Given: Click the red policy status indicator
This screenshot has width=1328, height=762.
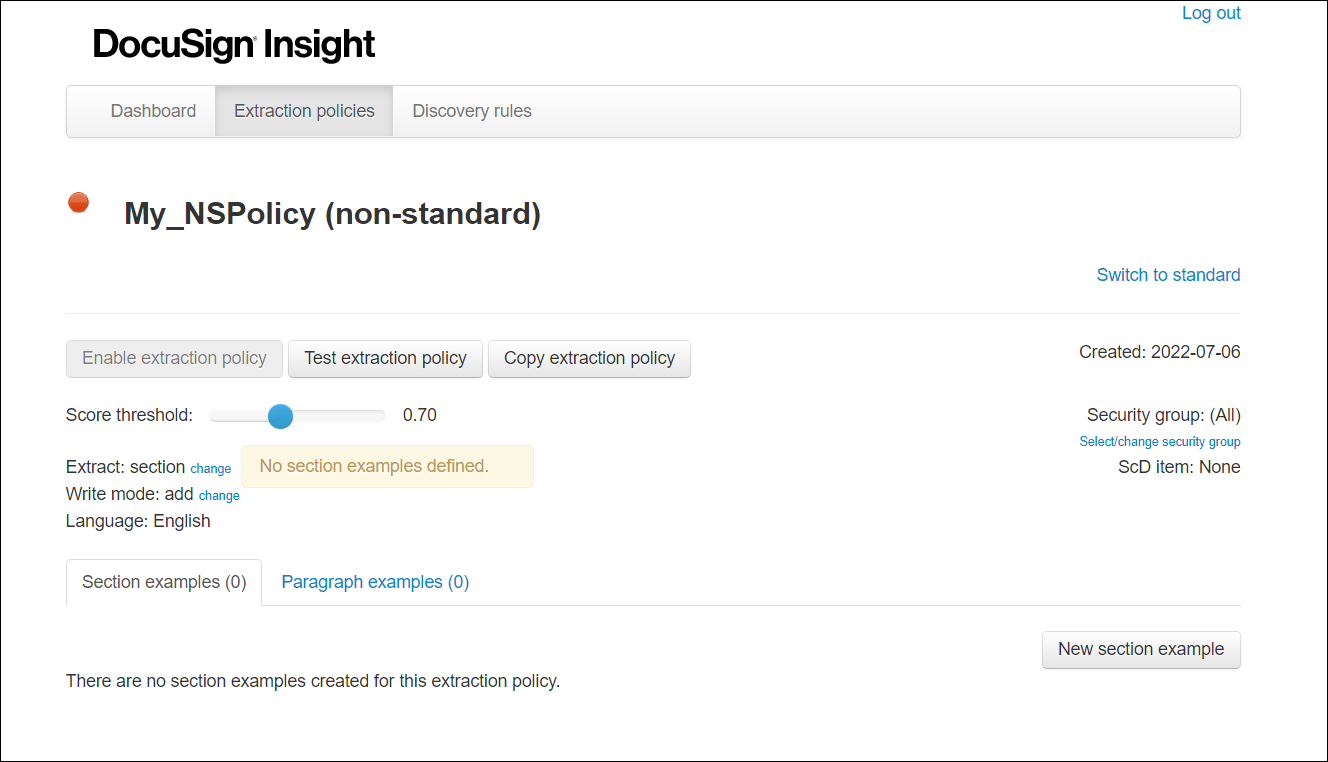Looking at the screenshot, I should 78,201.
